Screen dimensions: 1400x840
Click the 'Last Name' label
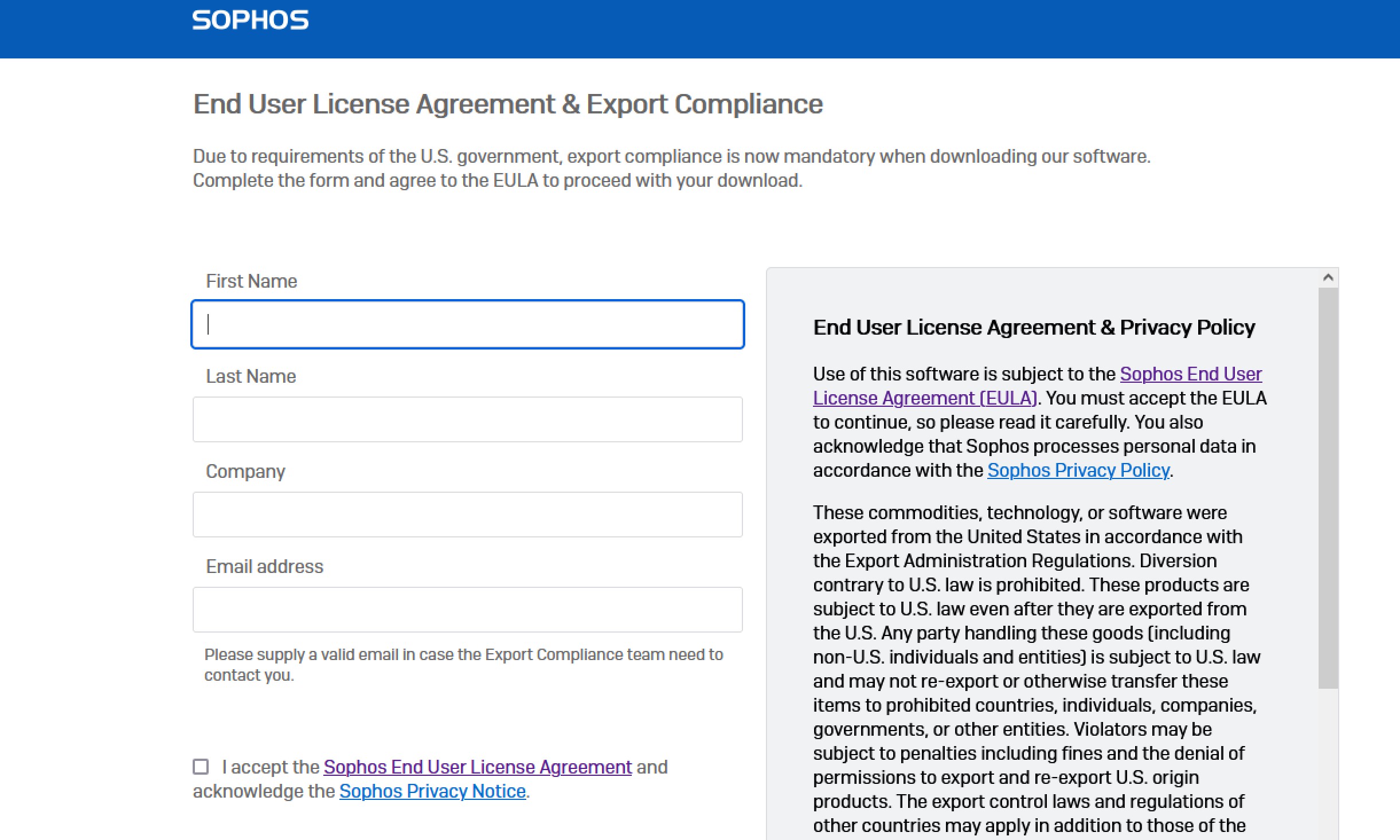(x=251, y=376)
